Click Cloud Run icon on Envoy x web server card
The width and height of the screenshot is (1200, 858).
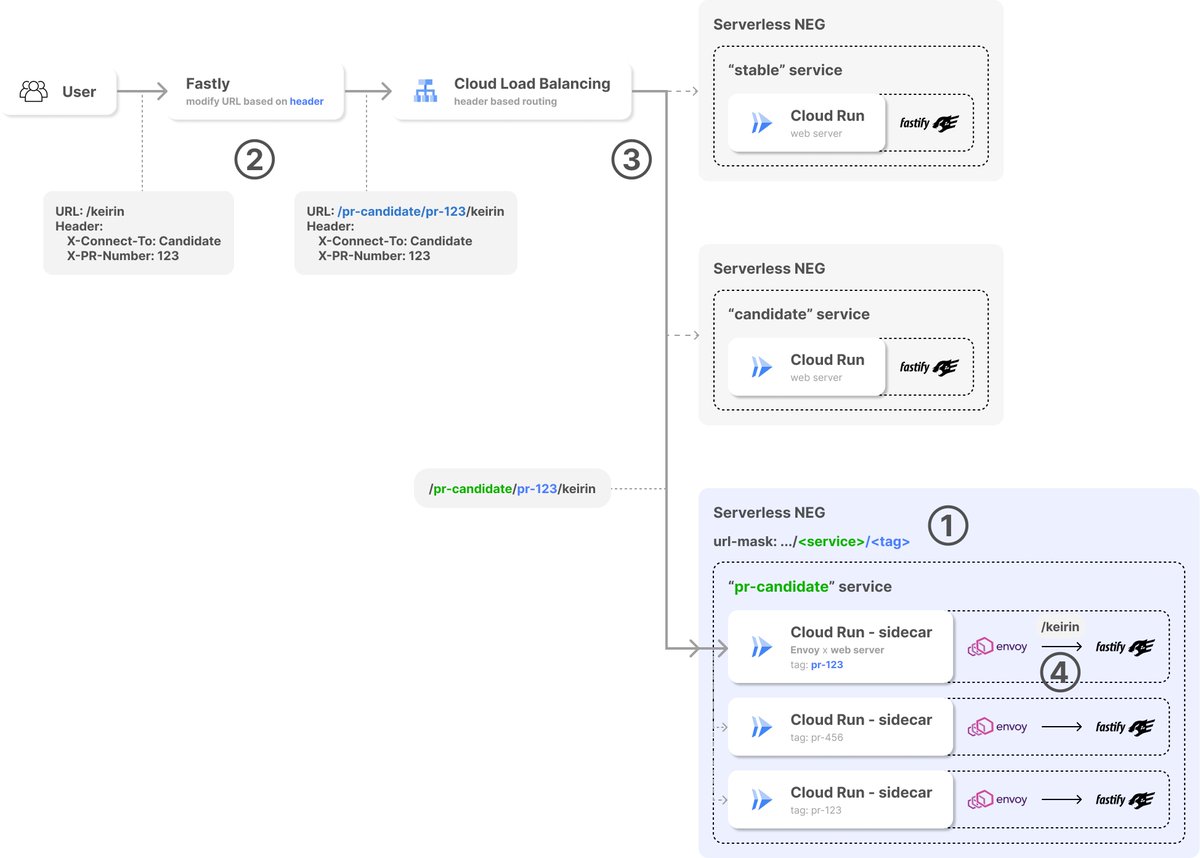tap(762, 647)
